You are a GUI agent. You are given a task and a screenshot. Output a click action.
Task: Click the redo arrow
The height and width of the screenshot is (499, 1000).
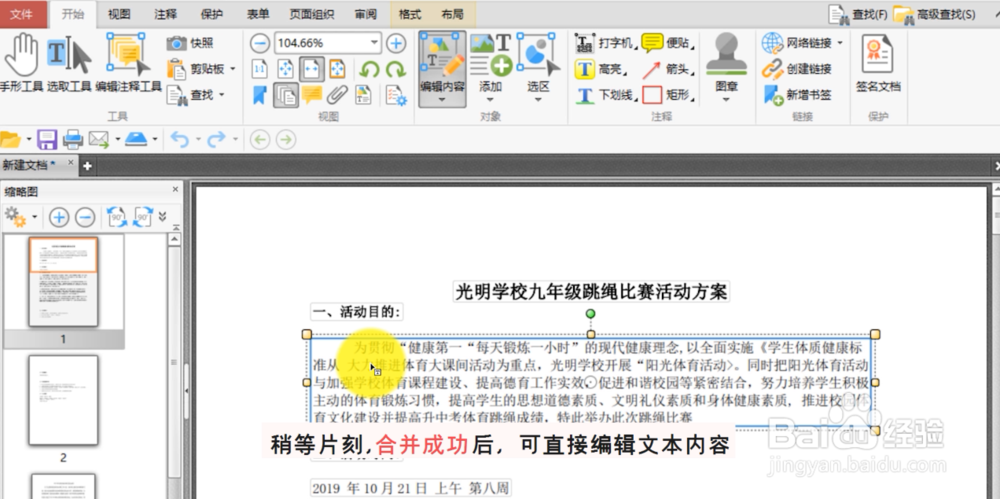tap(217, 139)
